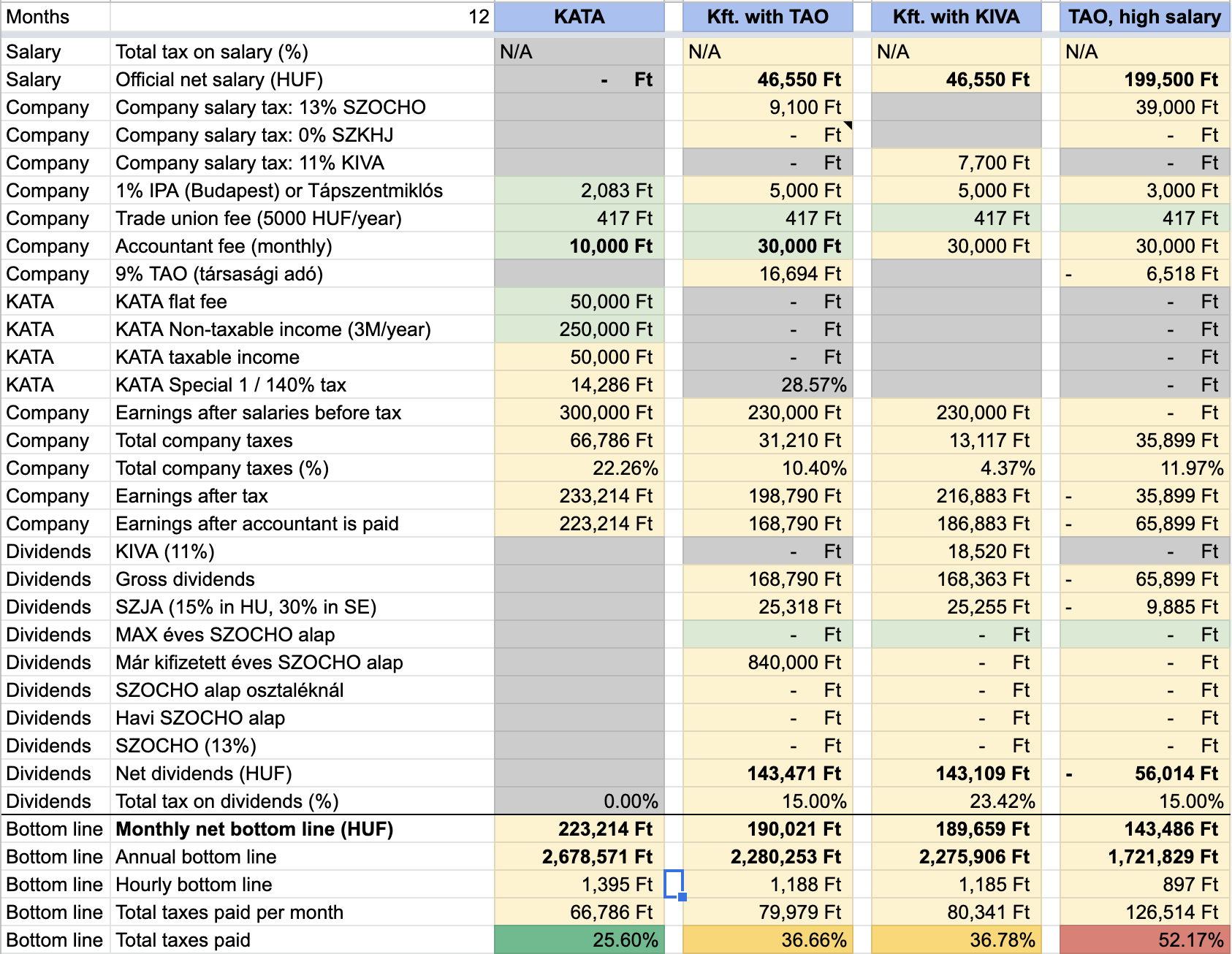
Task: Select the 'Accountant fee (monthly)' label cell
Action: (x=302, y=246)
